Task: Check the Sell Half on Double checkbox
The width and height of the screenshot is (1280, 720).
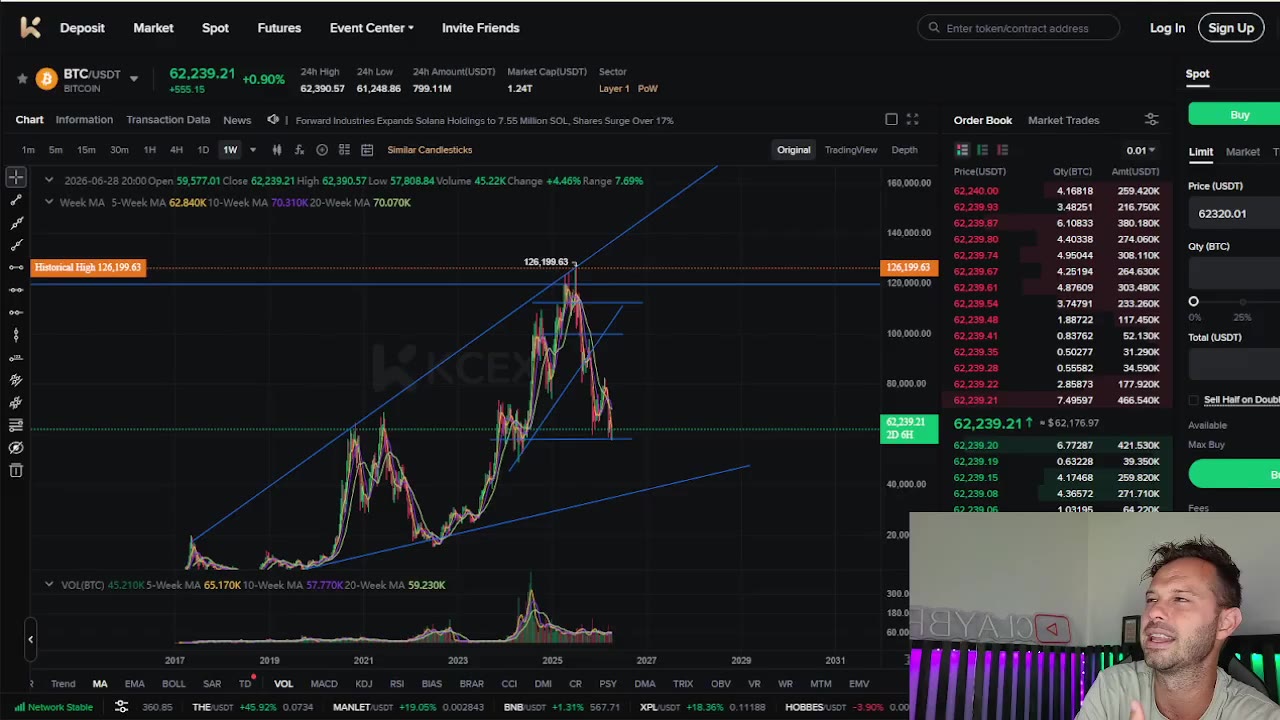Action: pos(1194,400)
